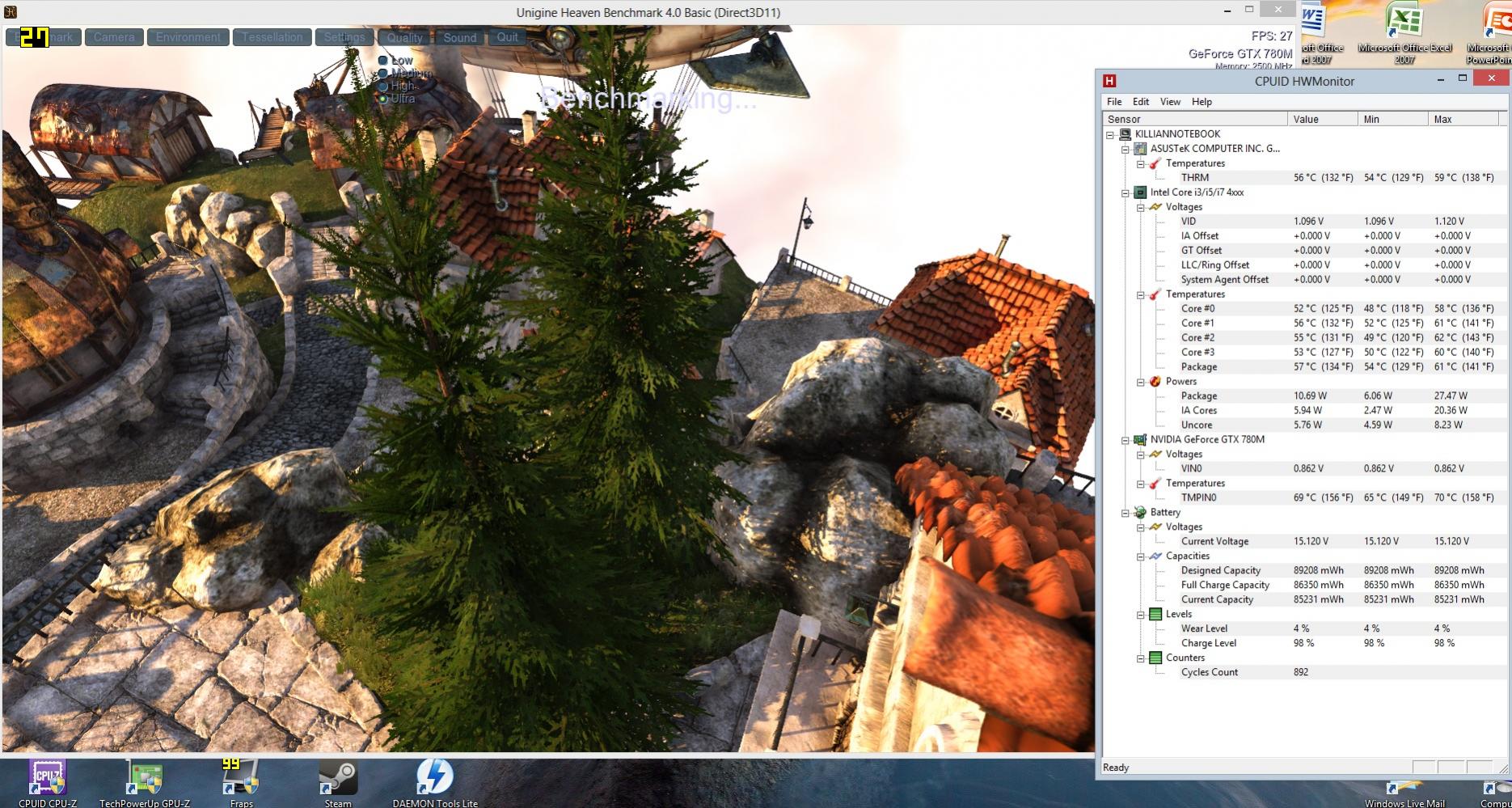Click Max column header

(1463, 119)
